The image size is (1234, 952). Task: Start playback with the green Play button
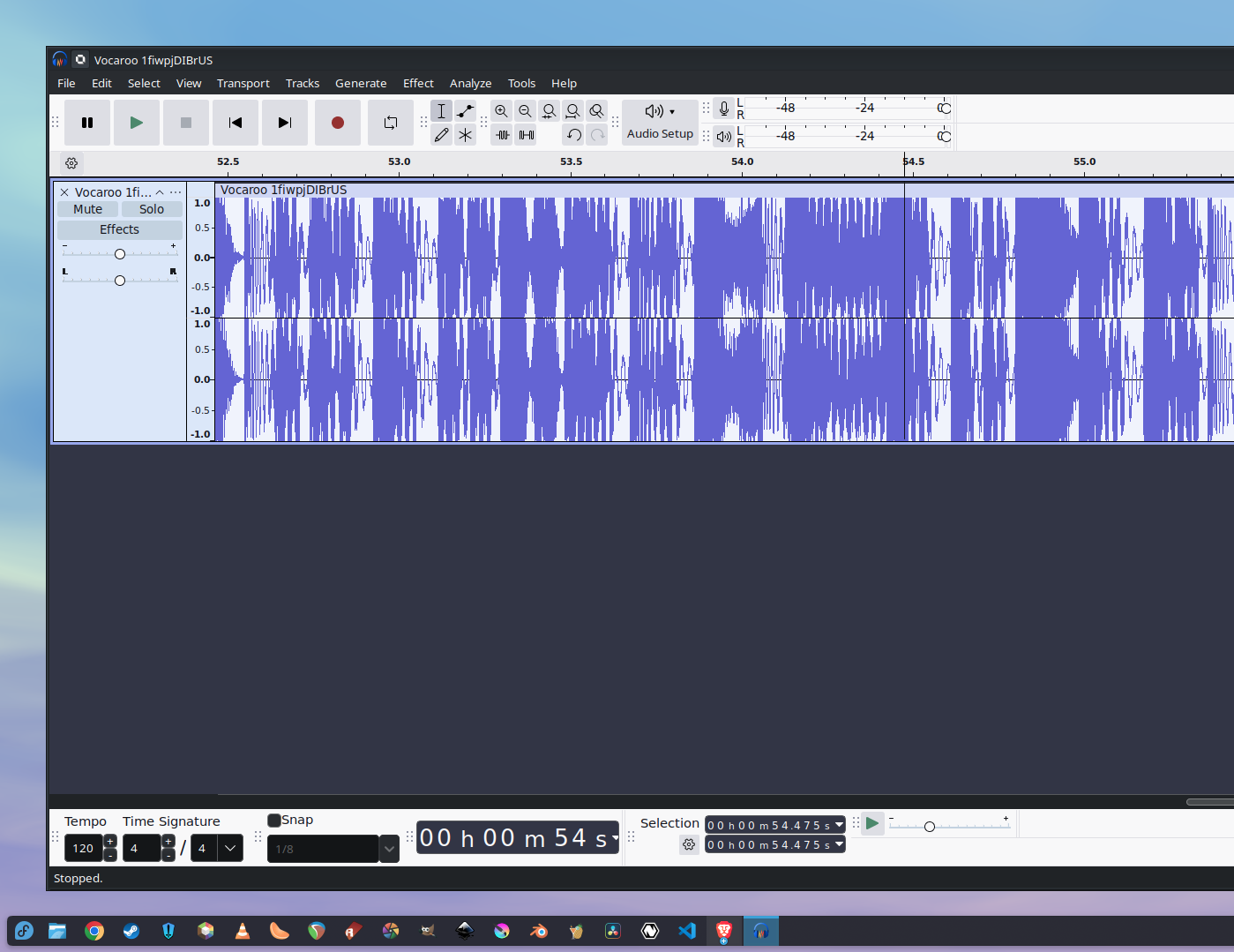point(137,123)
